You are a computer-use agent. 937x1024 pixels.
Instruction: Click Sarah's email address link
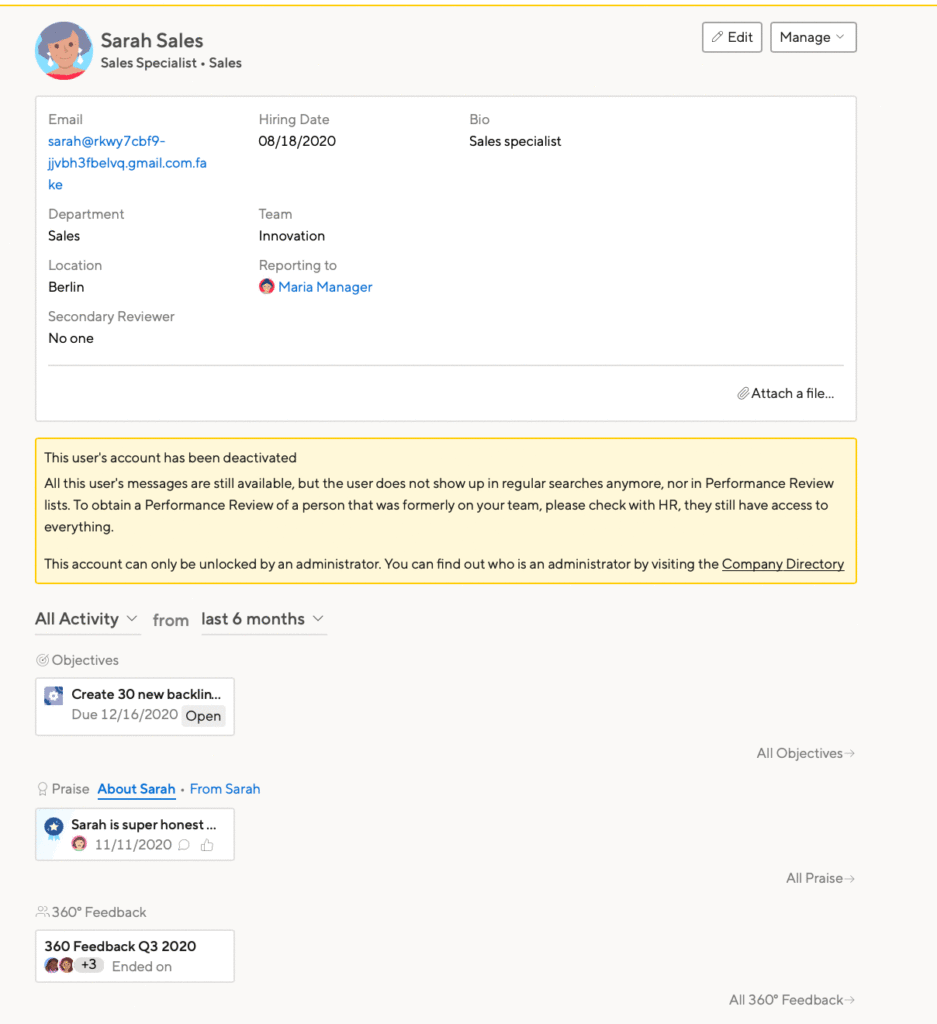[x=127, y=163]
